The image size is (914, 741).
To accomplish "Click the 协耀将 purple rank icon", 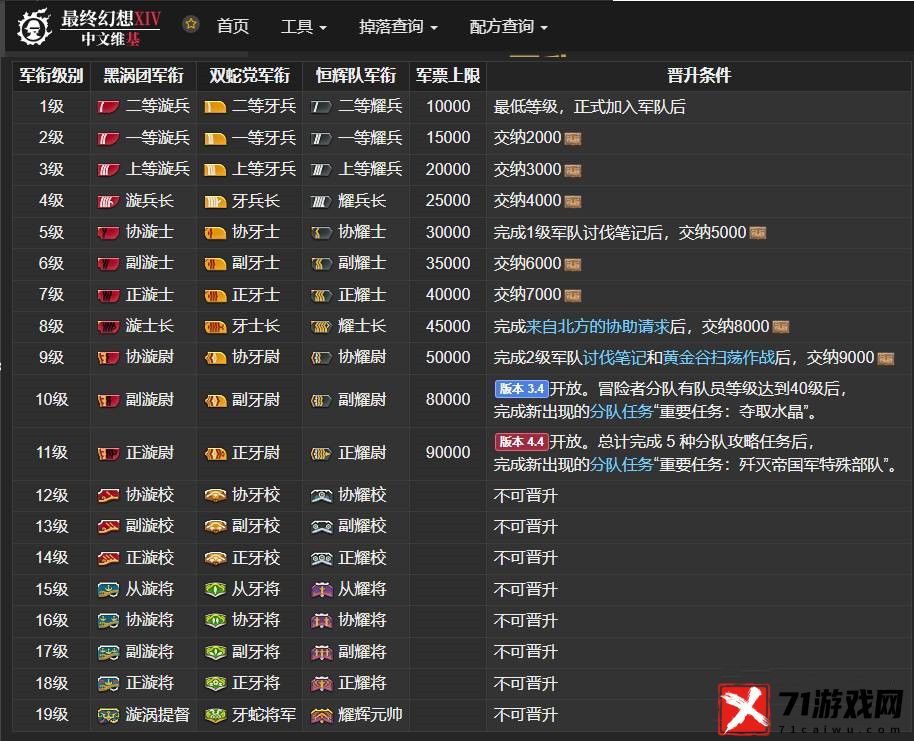I will click(x=321, y=621).
